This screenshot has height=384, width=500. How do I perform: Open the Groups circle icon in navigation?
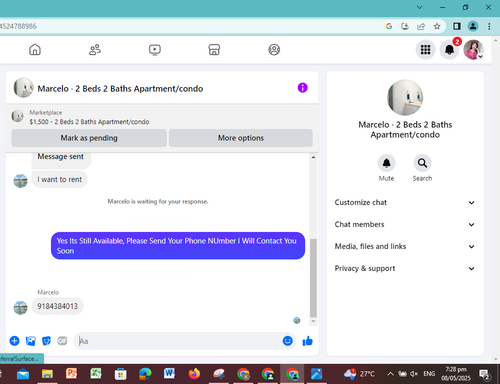point(274,50)
